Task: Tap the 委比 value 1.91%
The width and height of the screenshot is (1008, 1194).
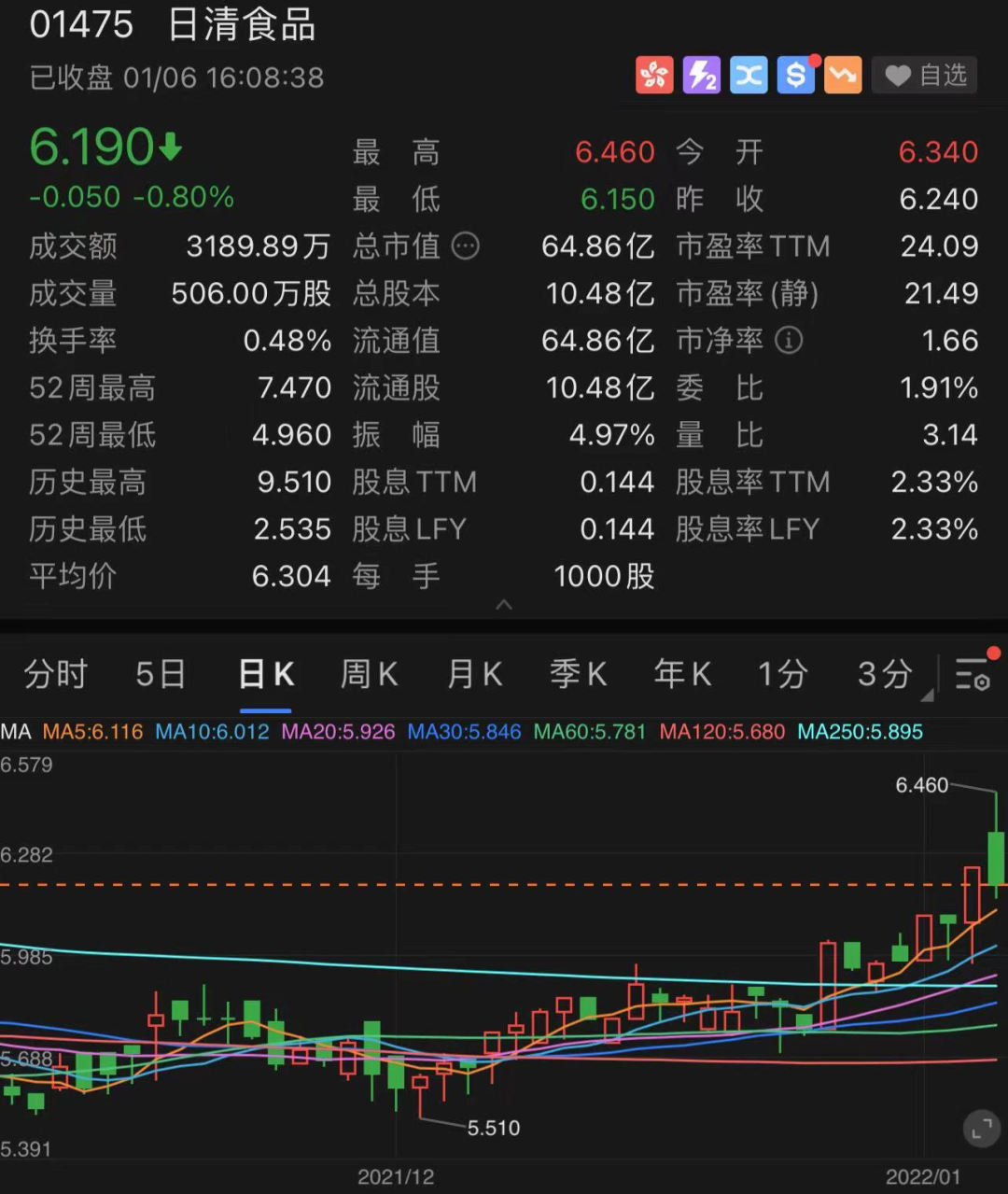Action: click(939, 388)
